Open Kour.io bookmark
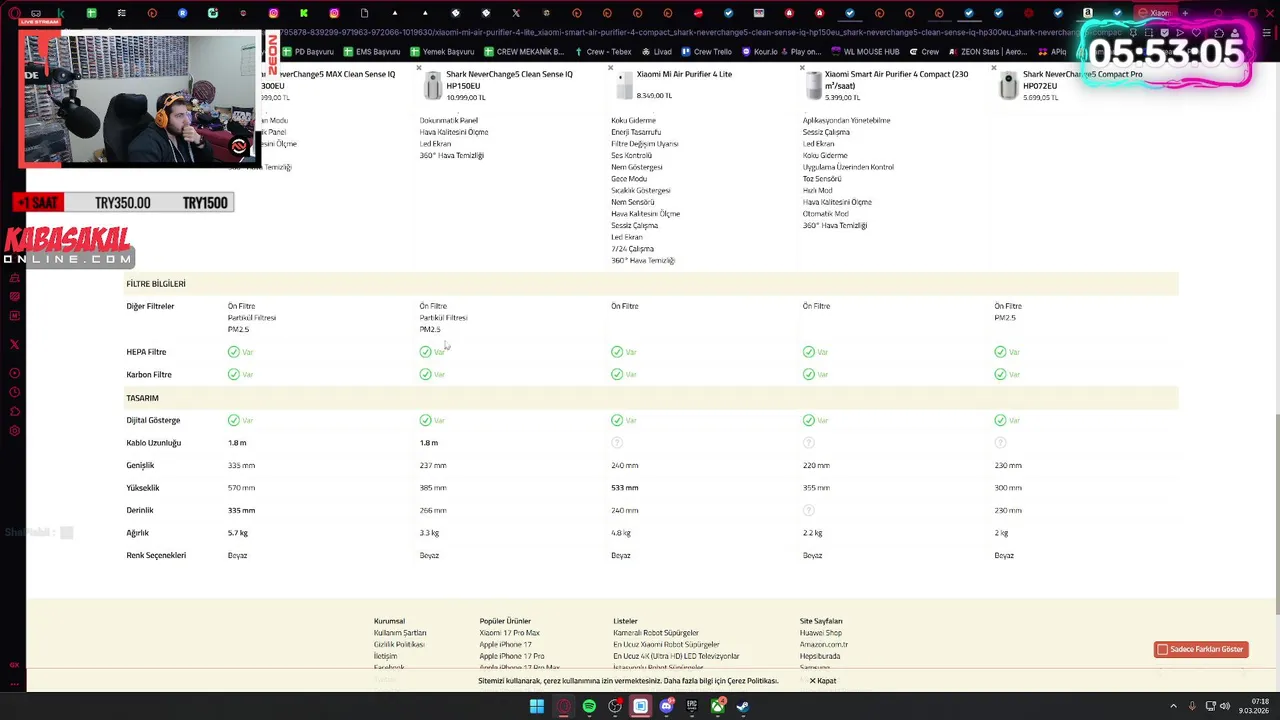Image resolution: width=1280 pixels, height=720 pixels. [758, 52]
